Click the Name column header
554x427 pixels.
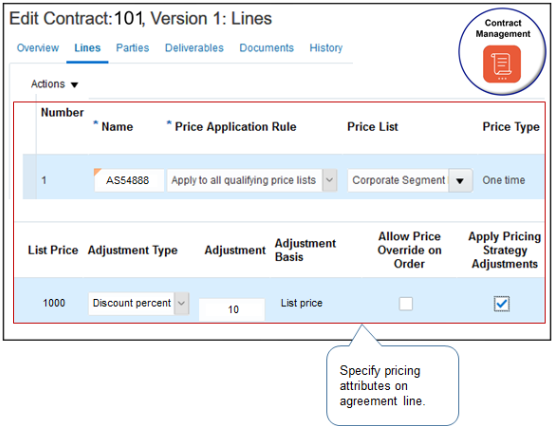117,126
